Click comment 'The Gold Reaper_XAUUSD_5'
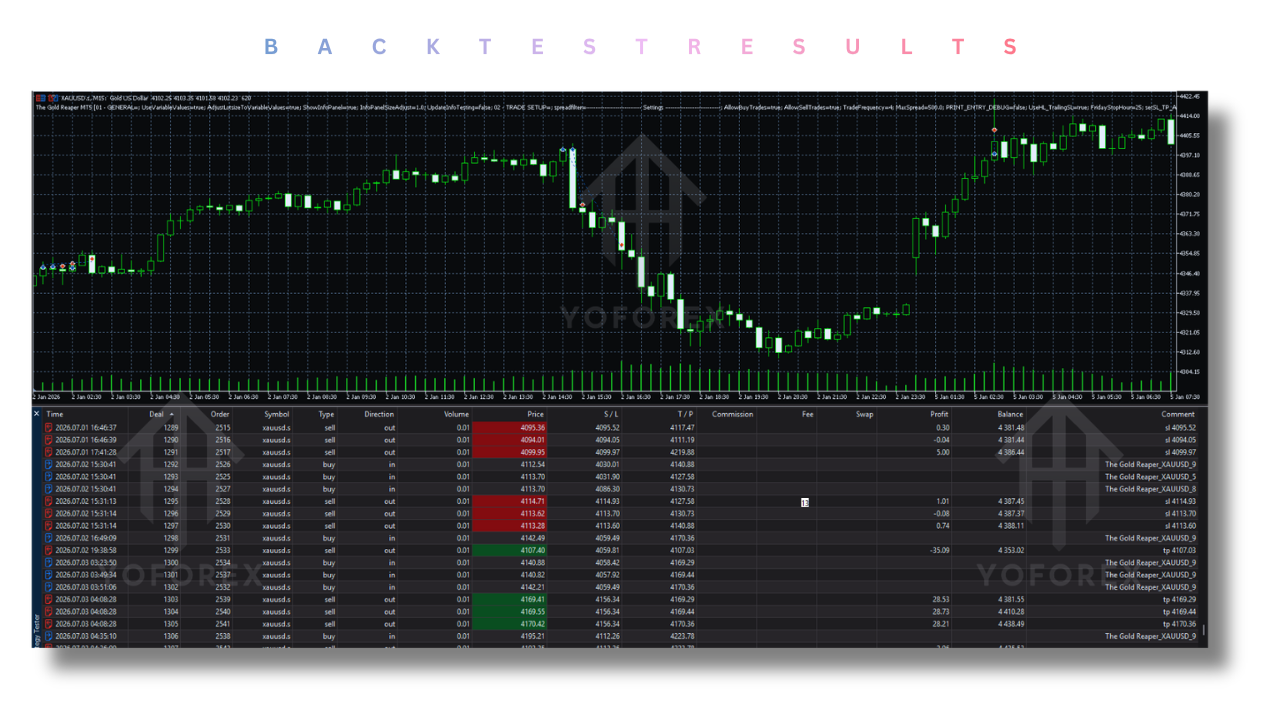The height and width of the screenshot is (720, 1280). tap(1151, 477)
